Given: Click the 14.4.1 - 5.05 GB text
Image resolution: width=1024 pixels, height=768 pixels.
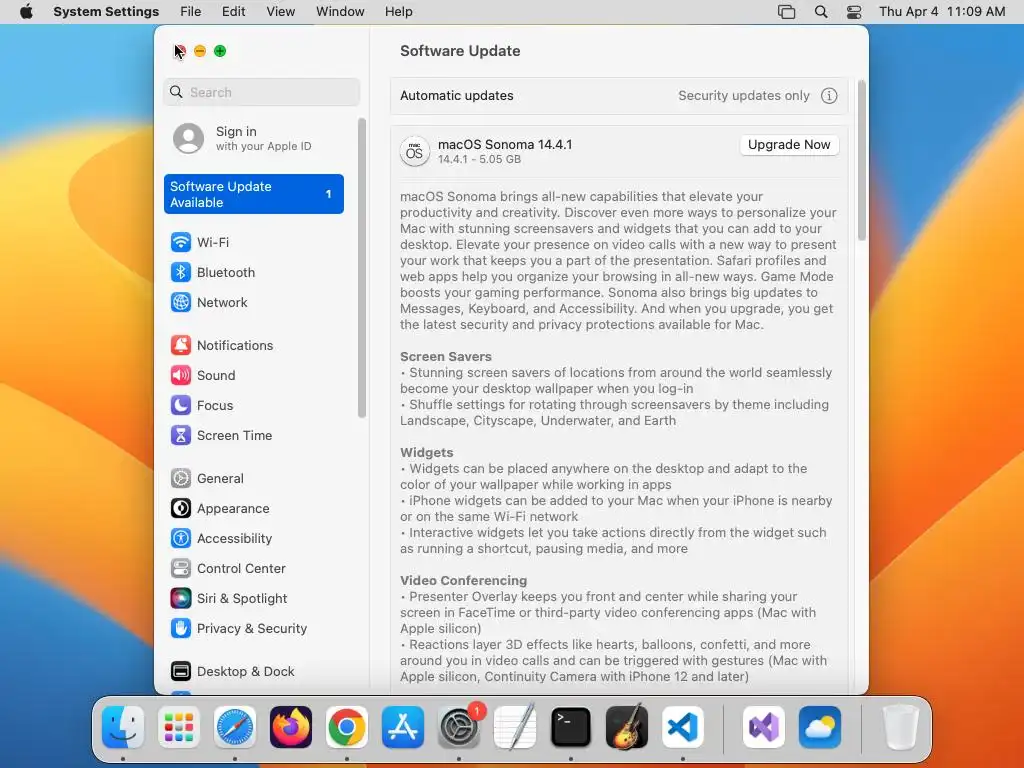Looking at the screenshot, I should click(479, 159).
